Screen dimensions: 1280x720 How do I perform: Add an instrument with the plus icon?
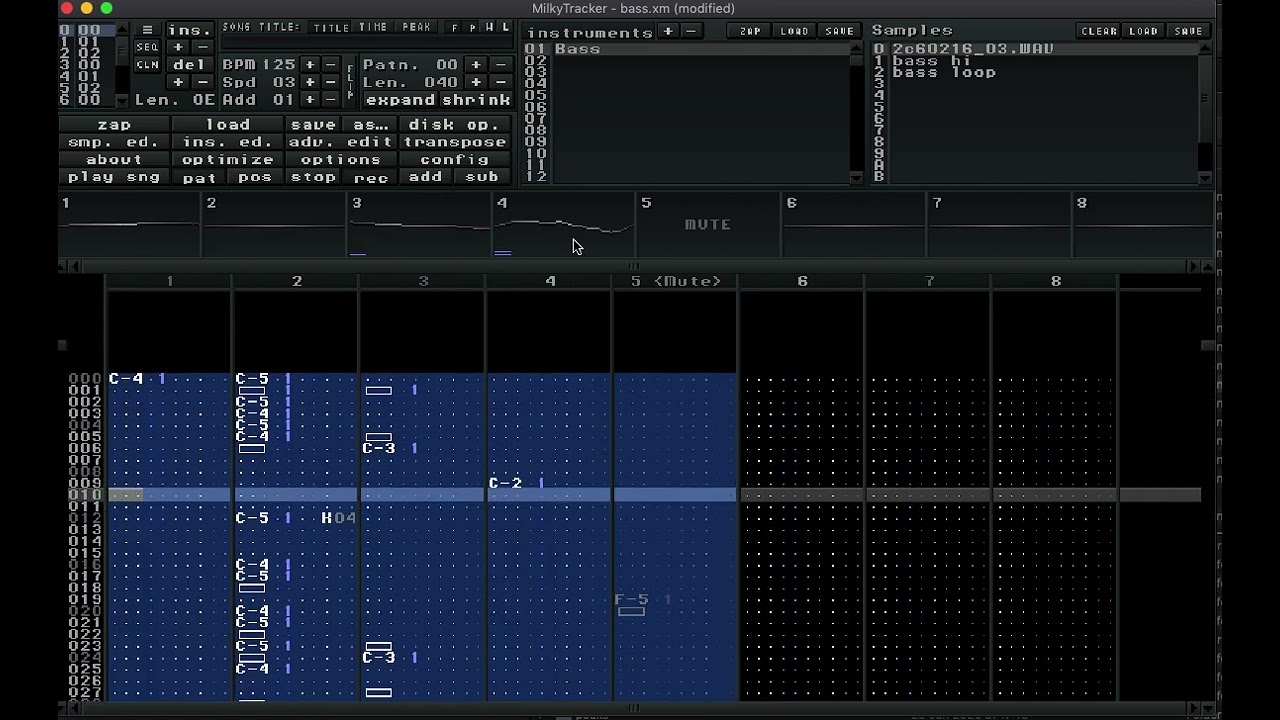click(668, 31)
